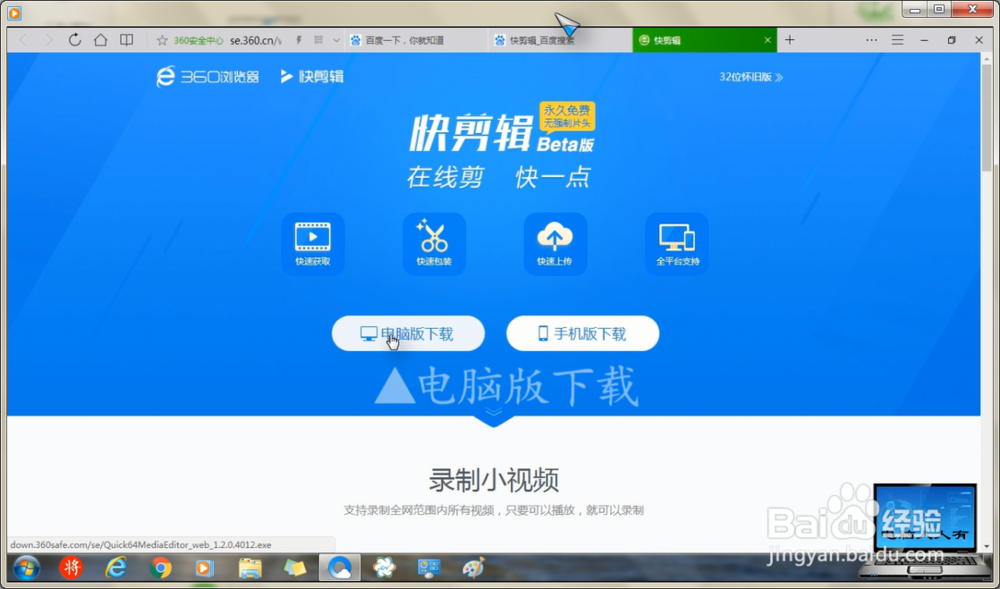Open a new tab with plus button
Viewport: 1000px width, 589px height.
790,40
